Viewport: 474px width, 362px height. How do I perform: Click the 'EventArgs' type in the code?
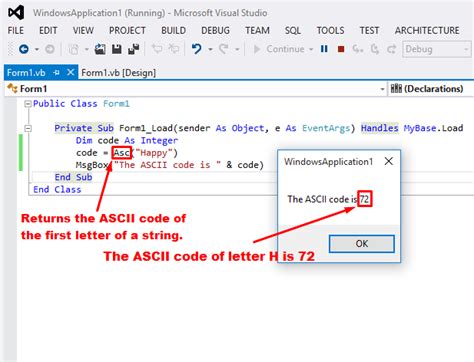326,128
